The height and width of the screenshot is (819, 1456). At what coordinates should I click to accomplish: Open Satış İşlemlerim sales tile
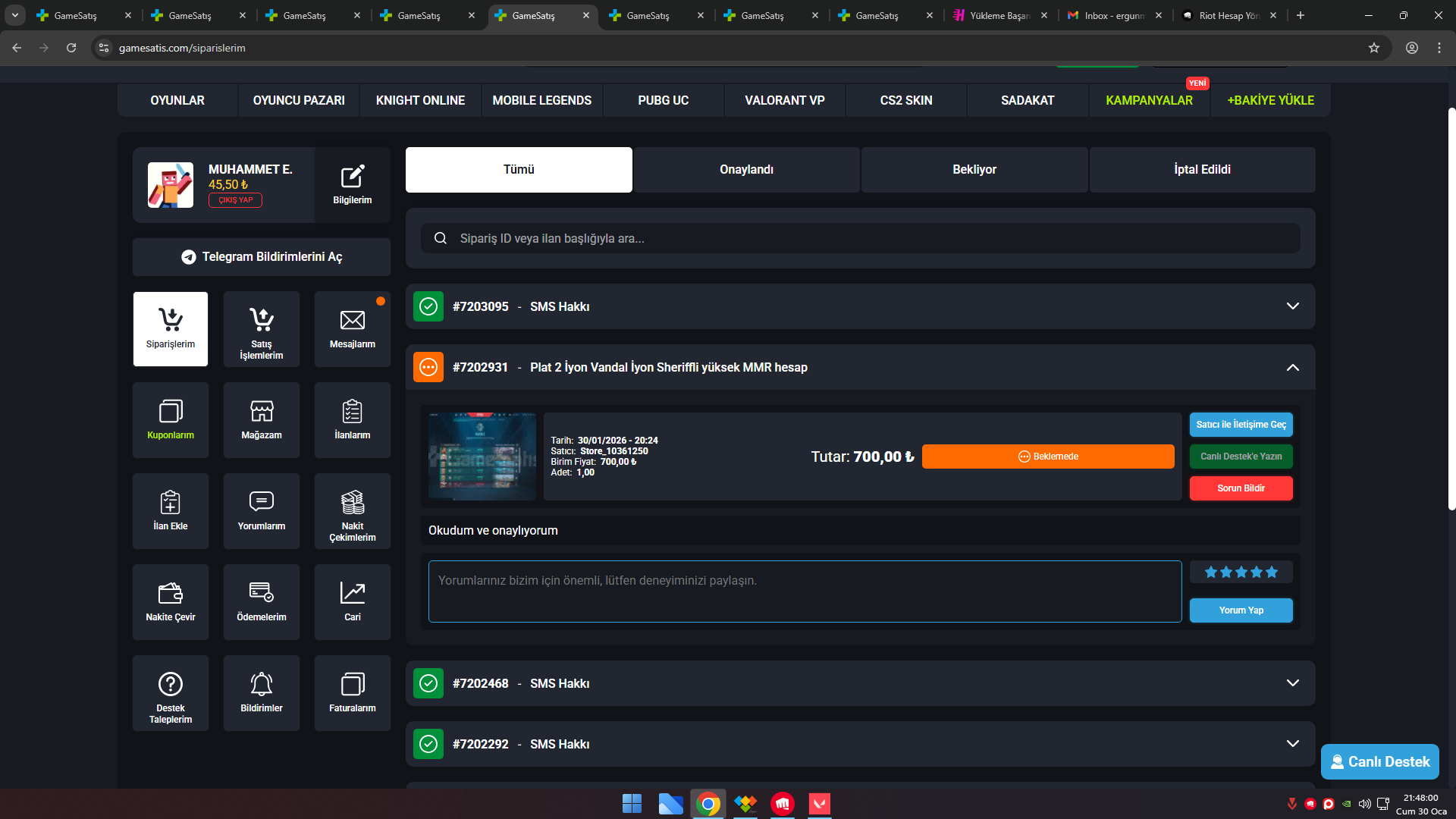pyautogui.click(x=262, y=329)
